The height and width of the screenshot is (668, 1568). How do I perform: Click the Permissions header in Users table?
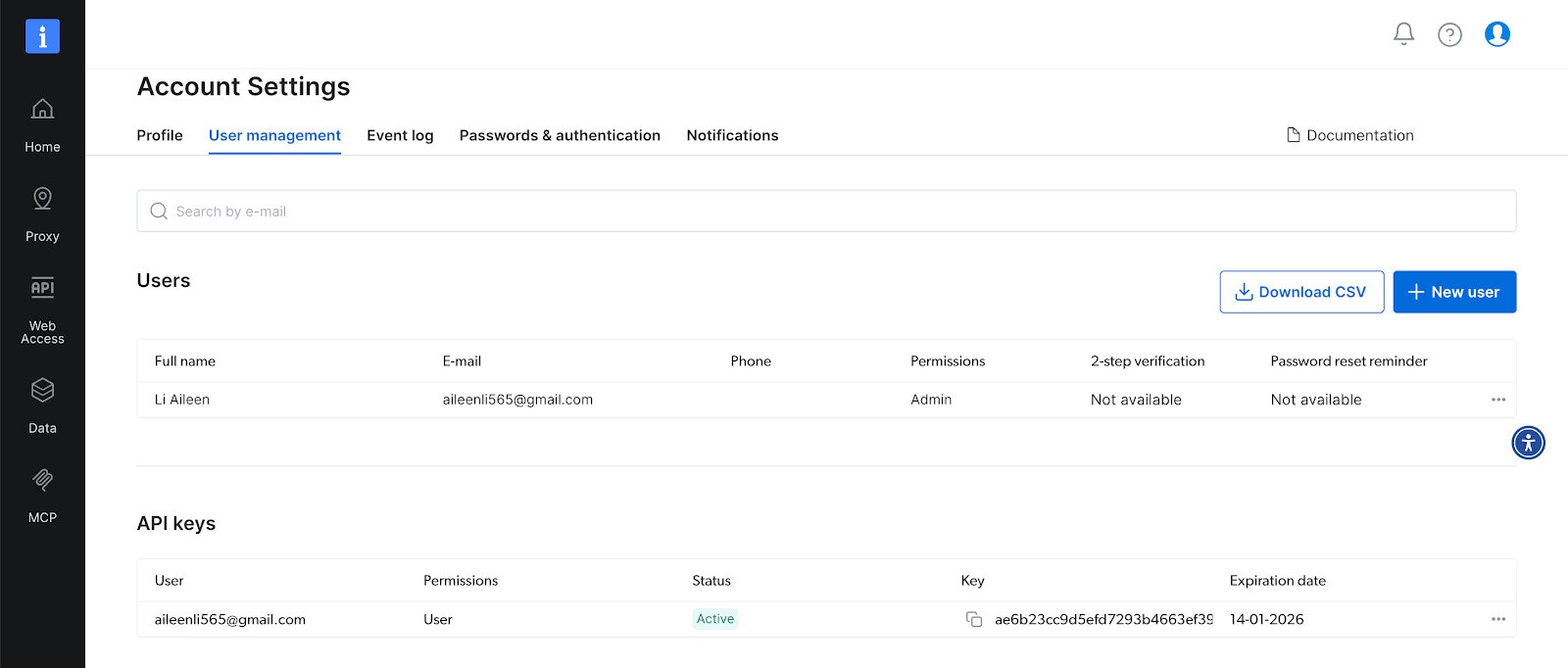tap(948, 361)
